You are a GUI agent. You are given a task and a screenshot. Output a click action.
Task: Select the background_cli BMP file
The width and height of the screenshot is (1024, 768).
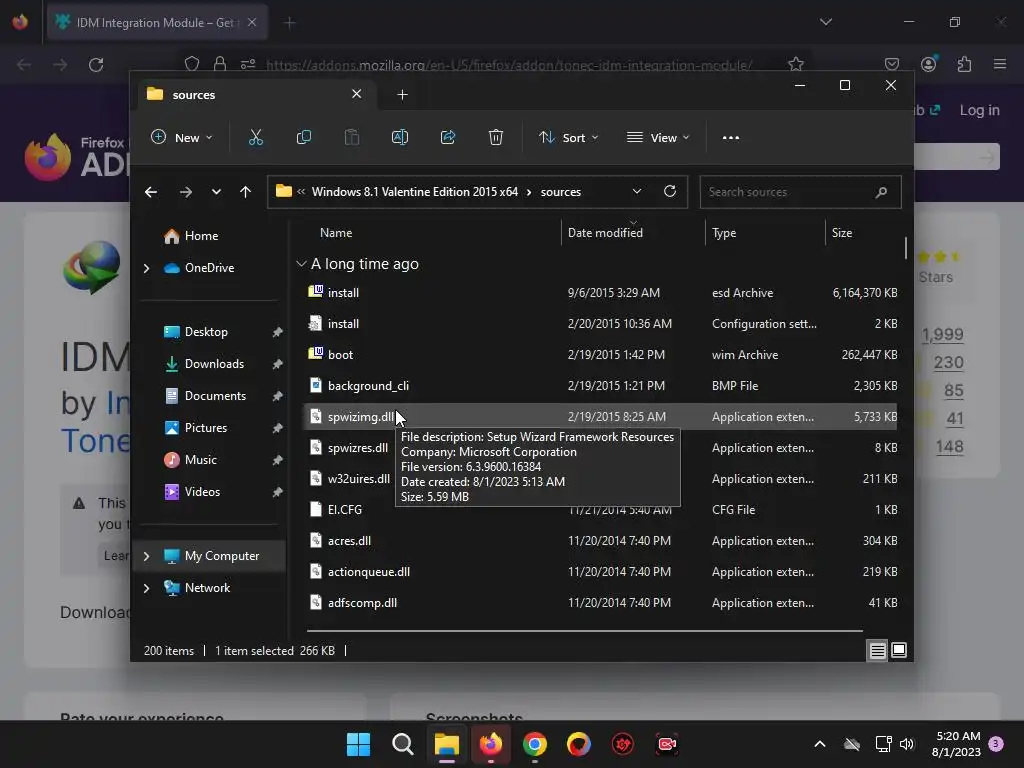click(601, 386)
